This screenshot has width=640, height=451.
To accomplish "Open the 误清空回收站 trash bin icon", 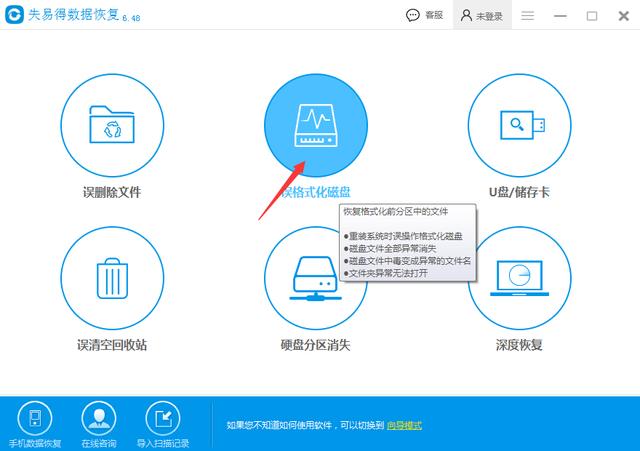I will pyautogui.click(x=112, y=278).
